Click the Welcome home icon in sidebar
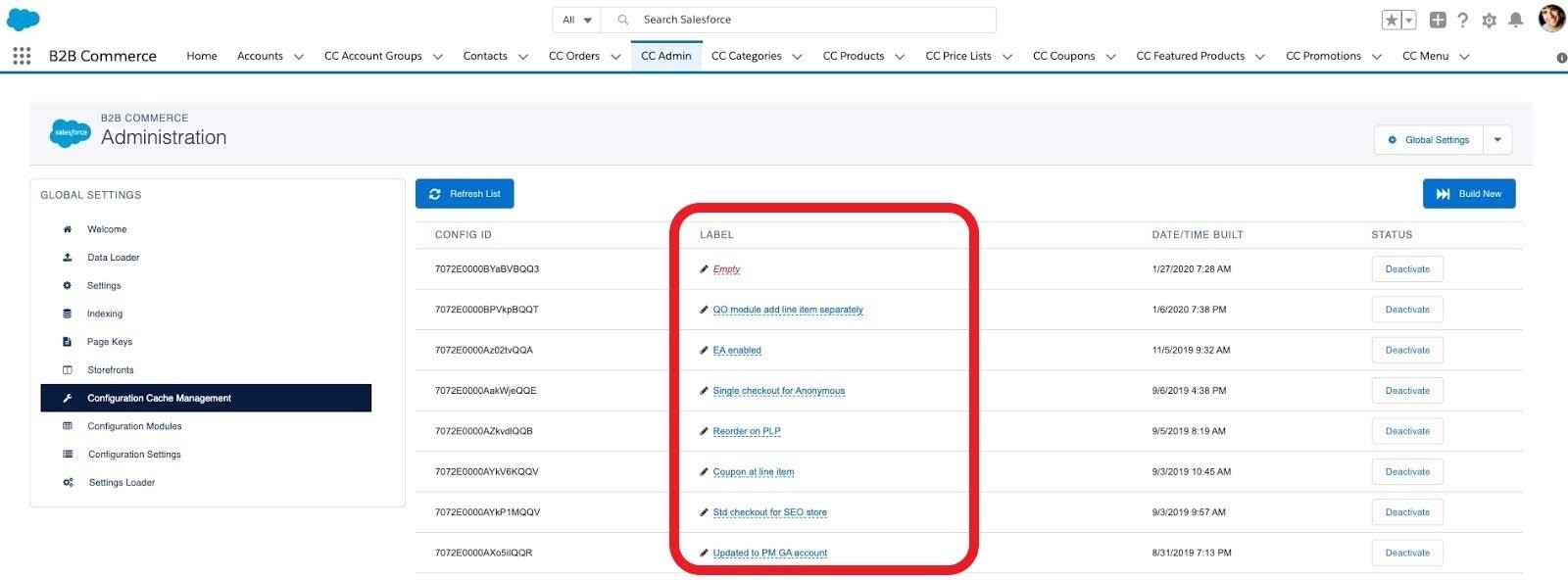1568x580 pixels. [68, 229]
